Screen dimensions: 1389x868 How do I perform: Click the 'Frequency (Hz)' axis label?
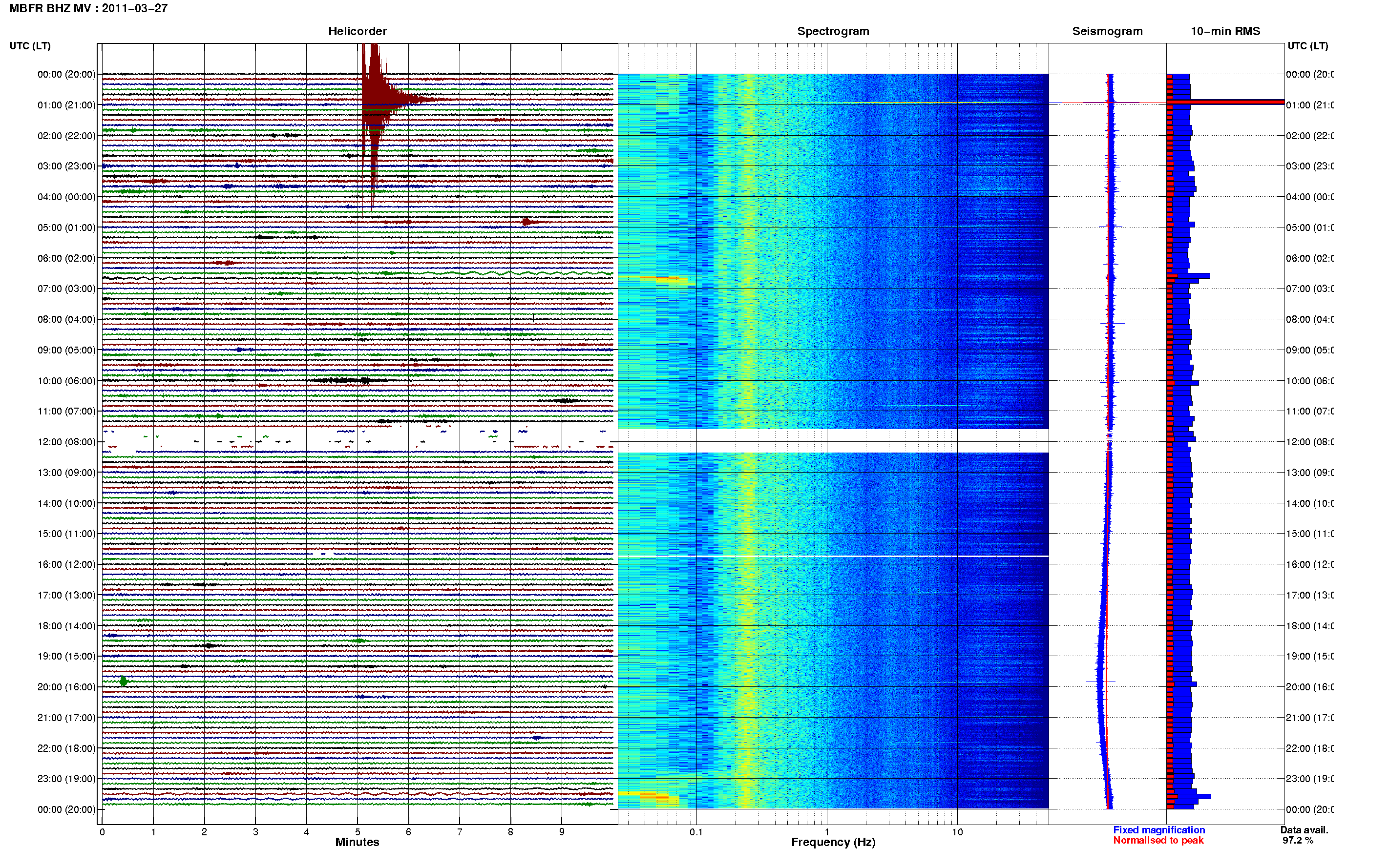tap(833, 842)
